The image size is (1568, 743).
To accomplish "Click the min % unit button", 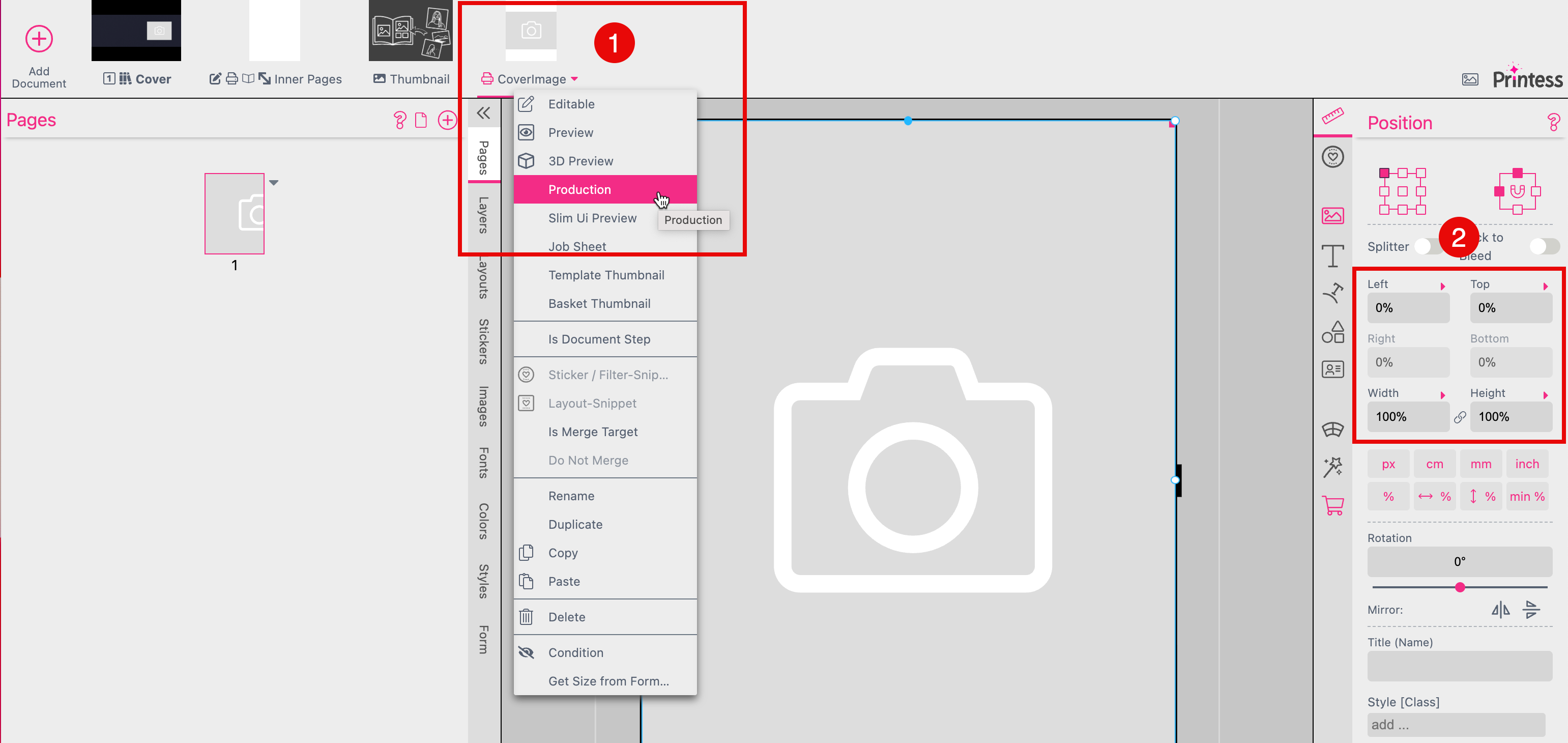I will [x=1527, y=496].
